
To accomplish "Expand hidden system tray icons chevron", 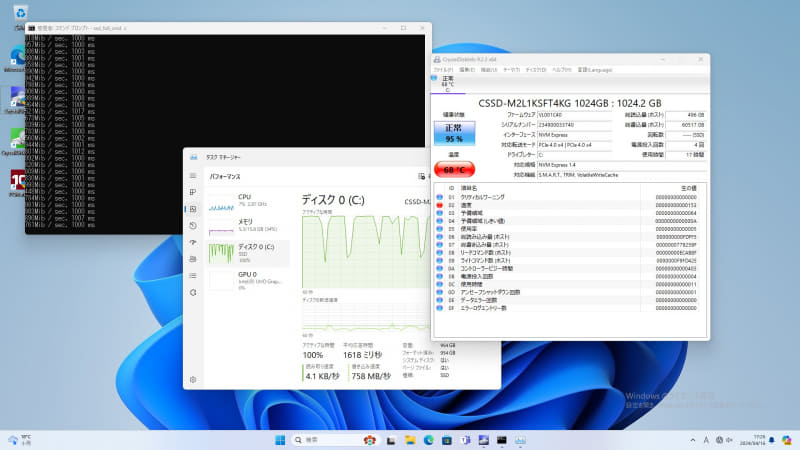I will pyautogui.click(x=692, y=440).
